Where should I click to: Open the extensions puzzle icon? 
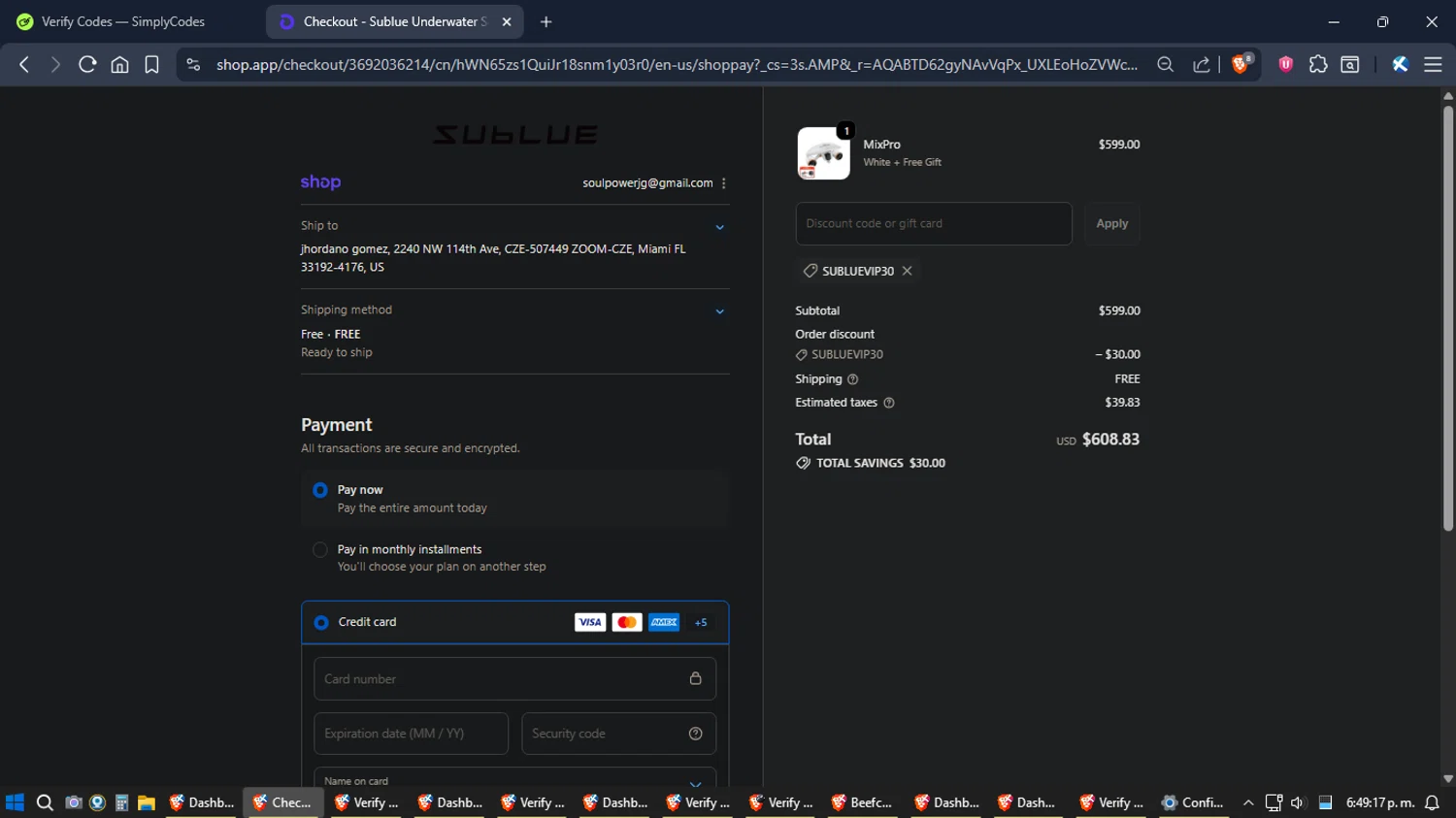(1317, 64)
